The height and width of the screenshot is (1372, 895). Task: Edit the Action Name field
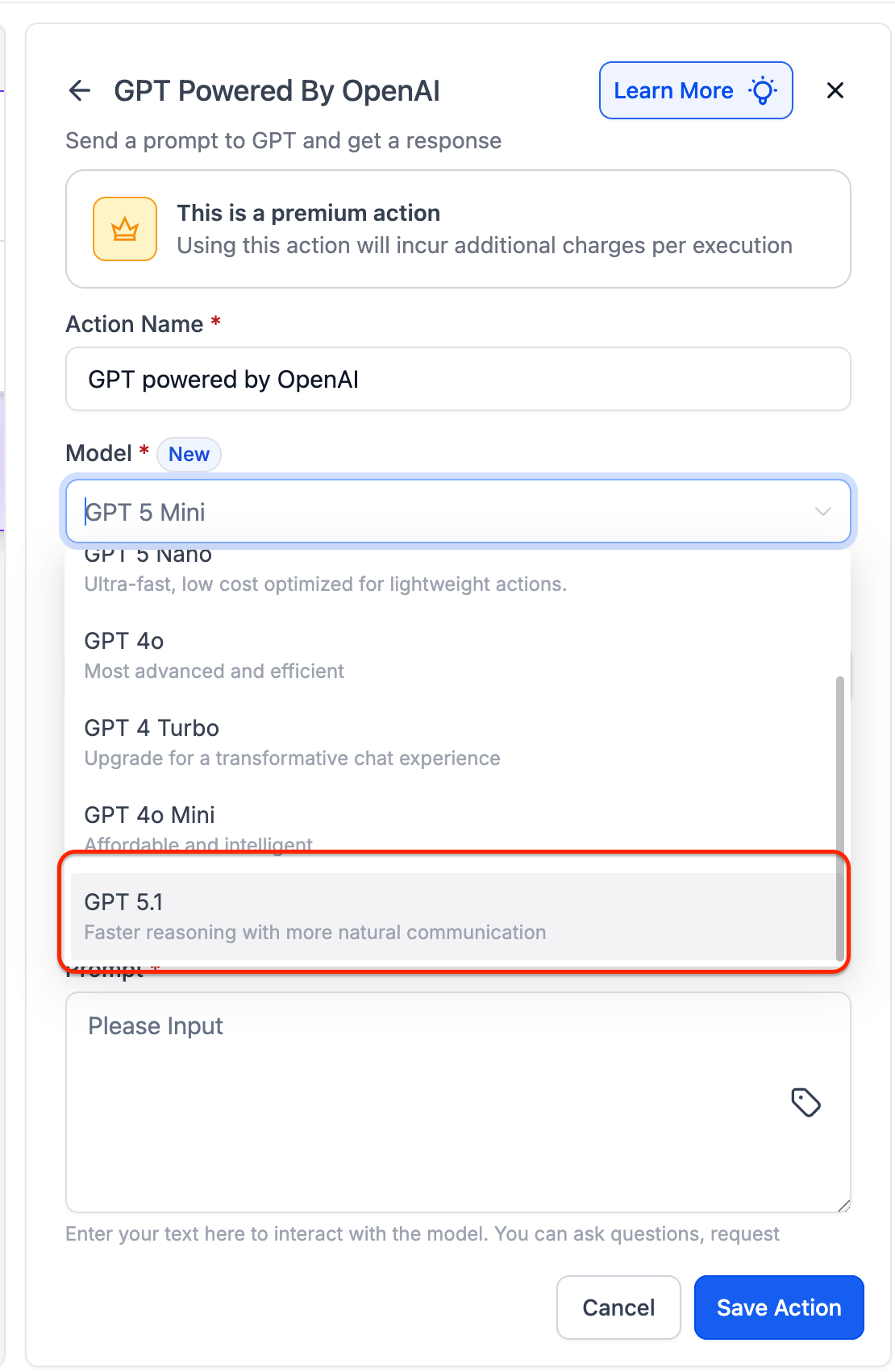[x=458, y=380]
